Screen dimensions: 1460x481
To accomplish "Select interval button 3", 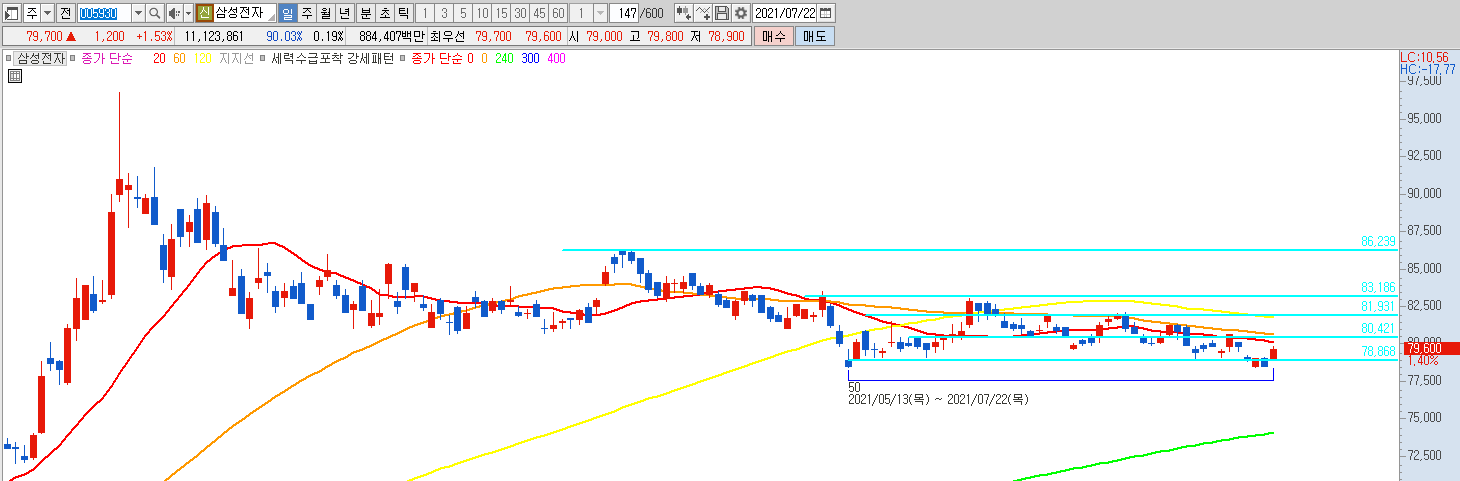I will pos(444,13).
